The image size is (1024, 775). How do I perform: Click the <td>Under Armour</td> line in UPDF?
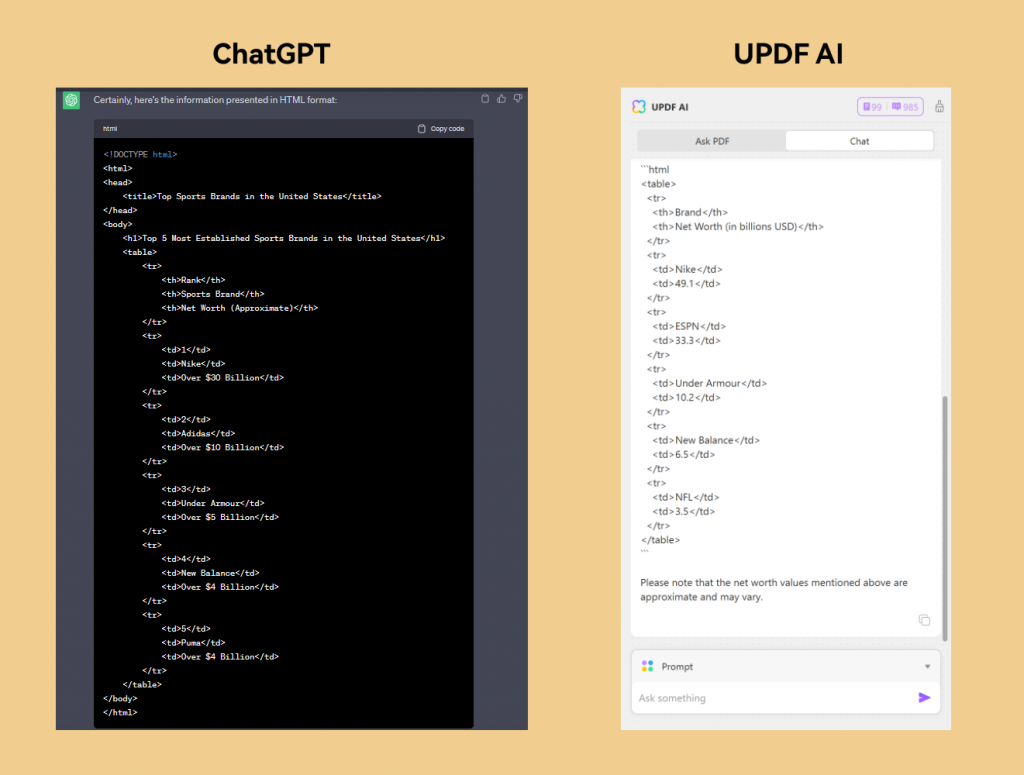click(709, 383)
